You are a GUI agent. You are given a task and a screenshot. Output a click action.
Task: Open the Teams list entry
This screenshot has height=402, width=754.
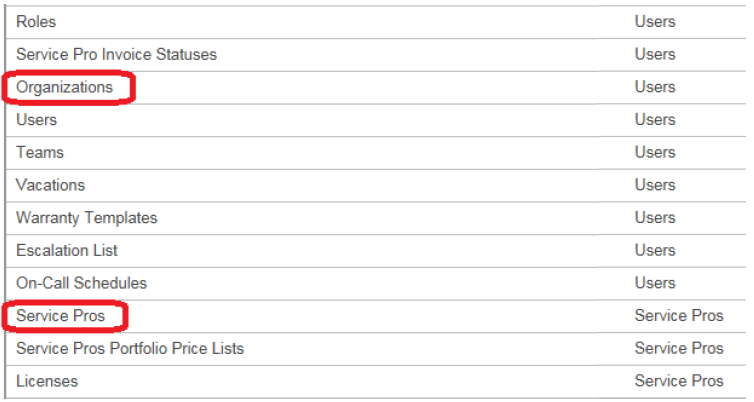coord(39,152)
